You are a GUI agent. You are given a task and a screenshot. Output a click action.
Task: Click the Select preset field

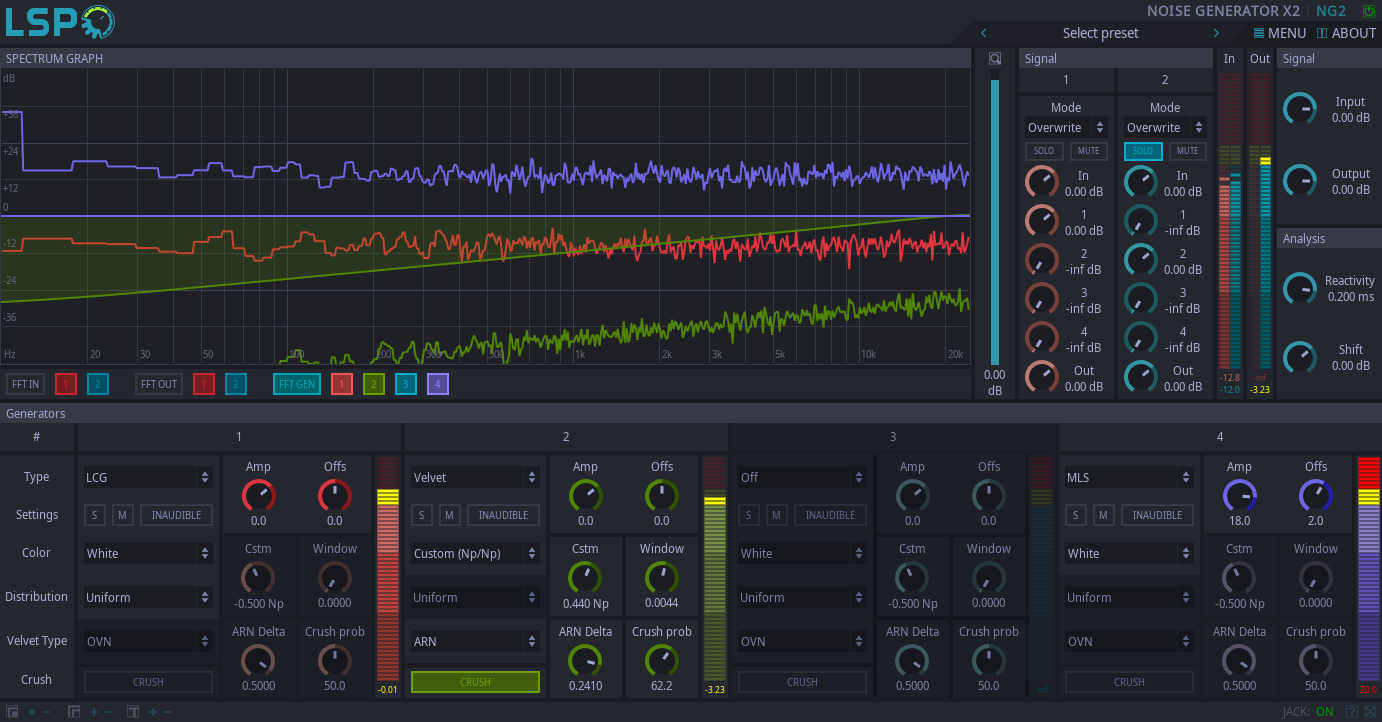(x=1100, y=33)
